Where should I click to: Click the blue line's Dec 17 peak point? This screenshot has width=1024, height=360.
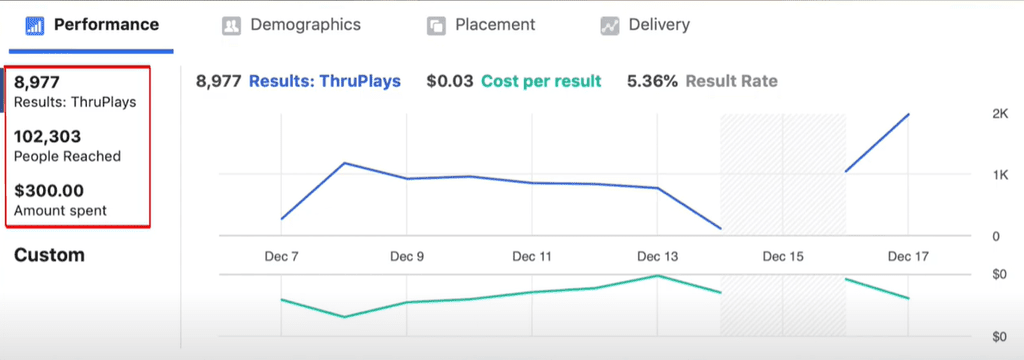pos(908,114)
